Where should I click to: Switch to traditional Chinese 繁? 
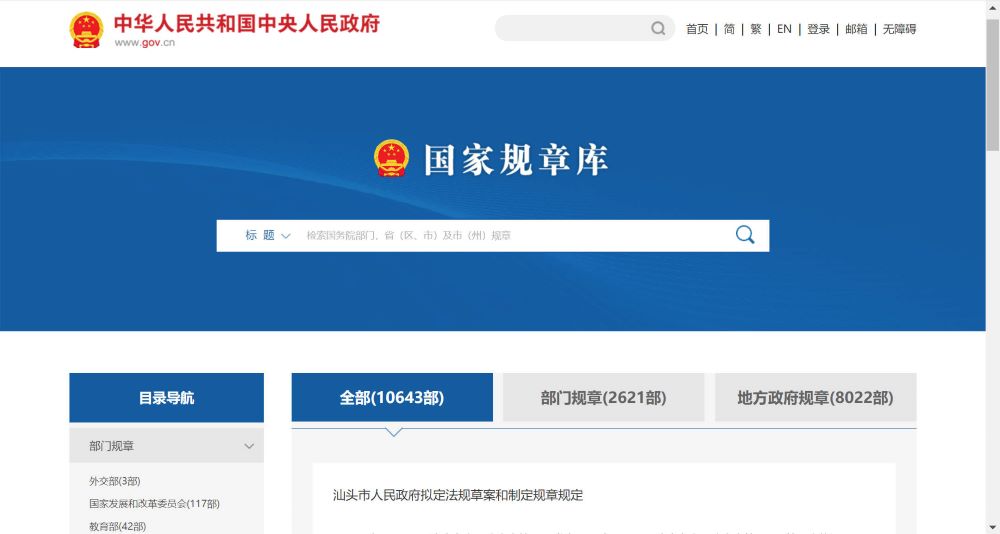[x=756, y=29]
